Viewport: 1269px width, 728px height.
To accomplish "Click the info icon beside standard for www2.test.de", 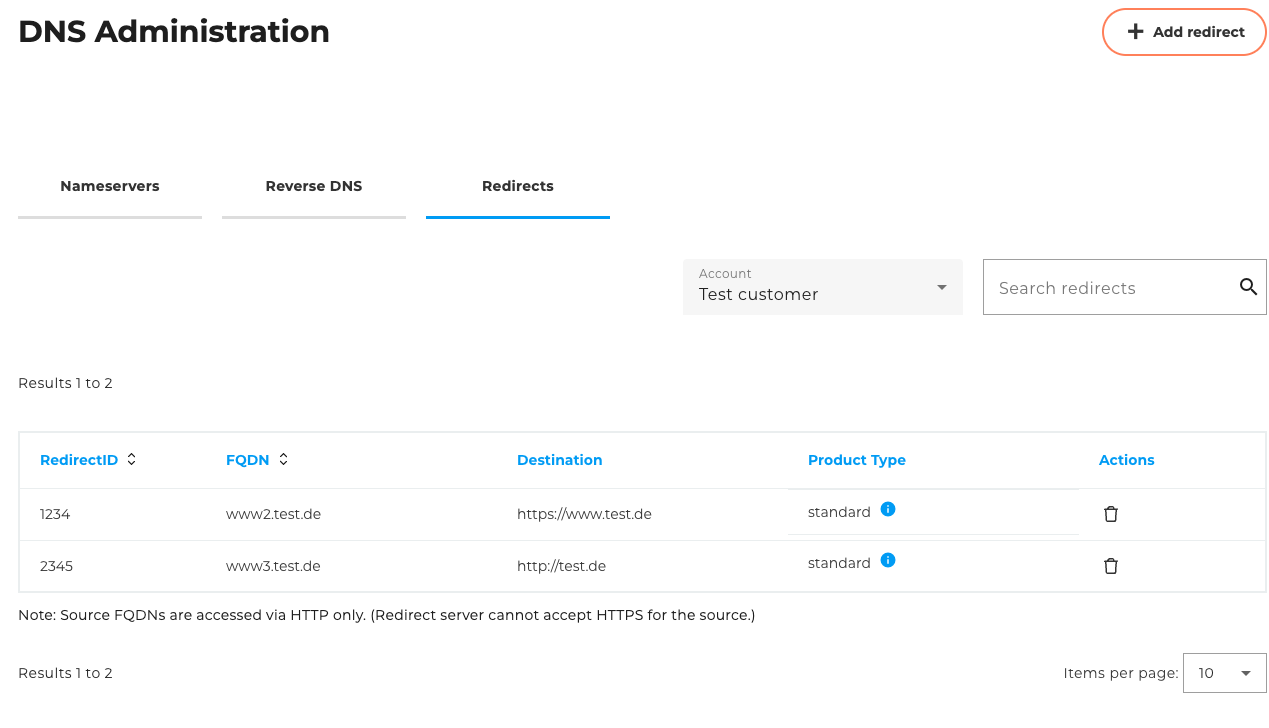I will pos(888,509).
